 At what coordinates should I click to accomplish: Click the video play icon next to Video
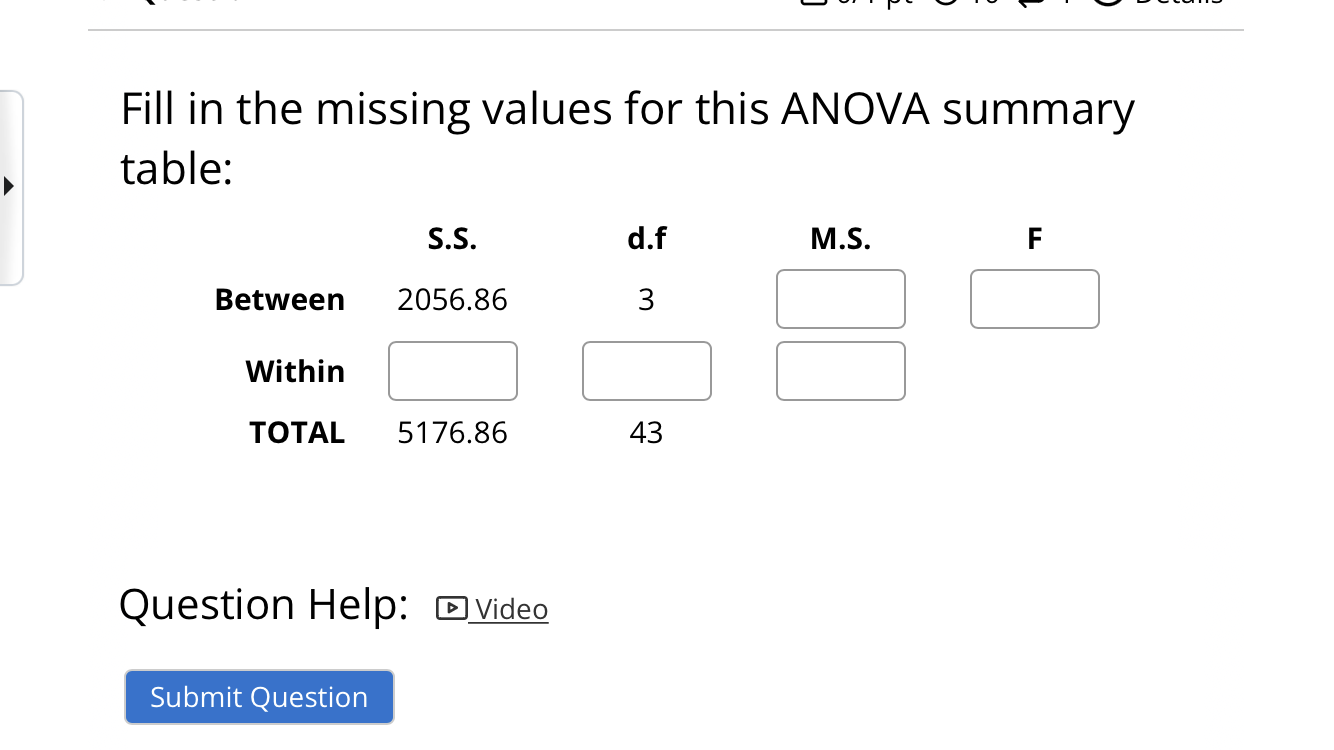tap(451, 607)
